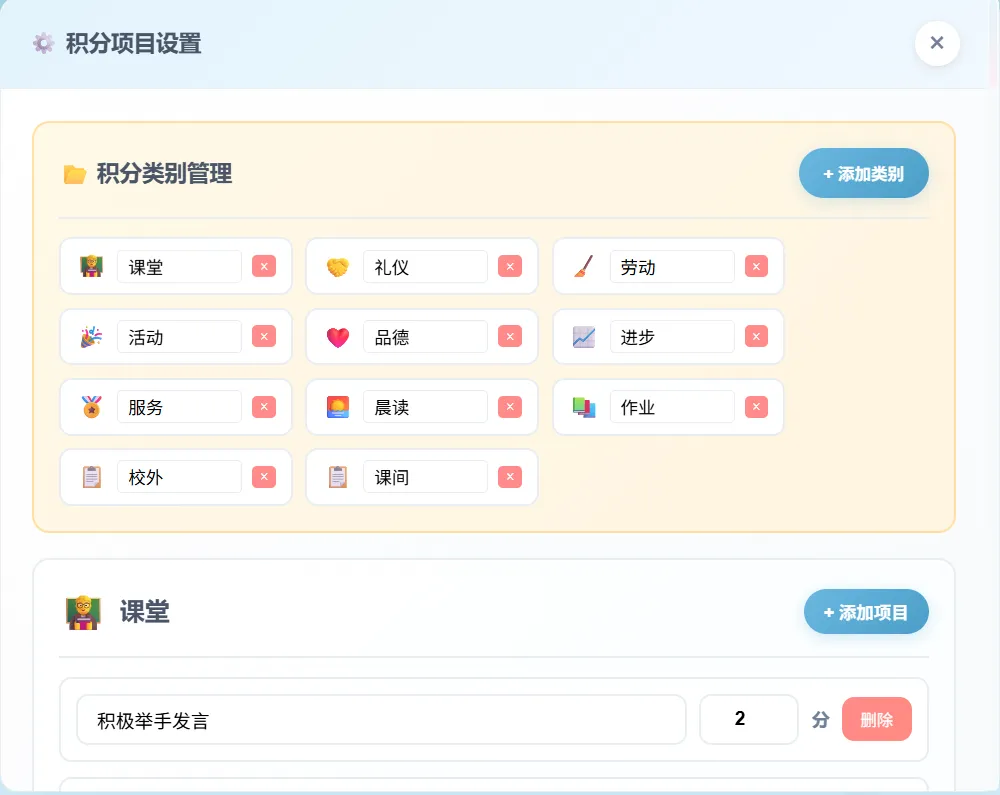1000x795 pixels.
Task: Click the books icon for 作业 category
Action: tap(584, 407)
